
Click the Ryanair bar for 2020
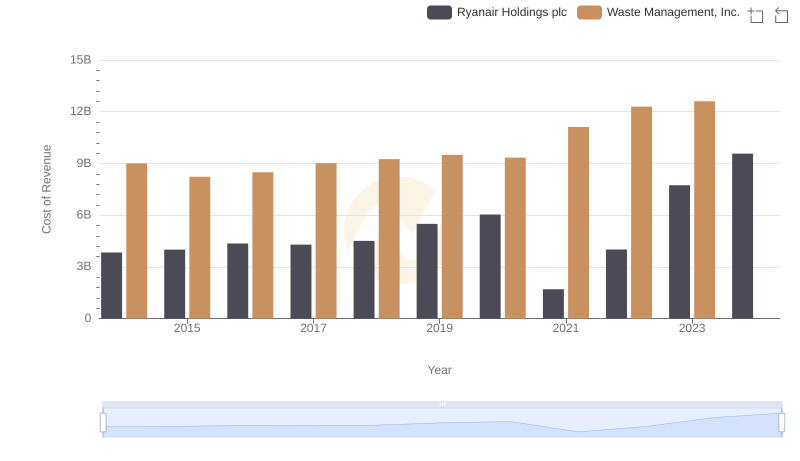pos(490,267)
